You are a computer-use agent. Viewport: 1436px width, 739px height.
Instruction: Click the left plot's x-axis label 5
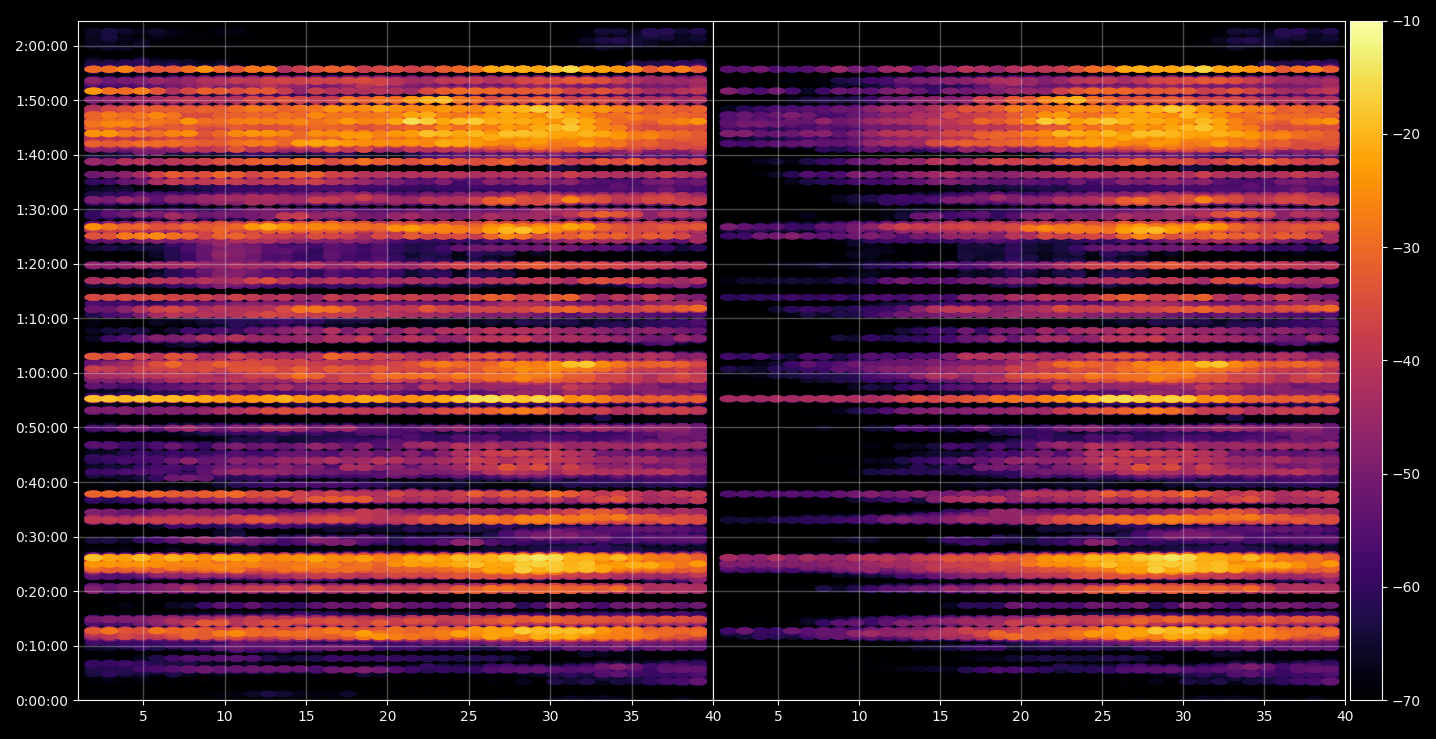pyautogui.click(x=143, y=716)
